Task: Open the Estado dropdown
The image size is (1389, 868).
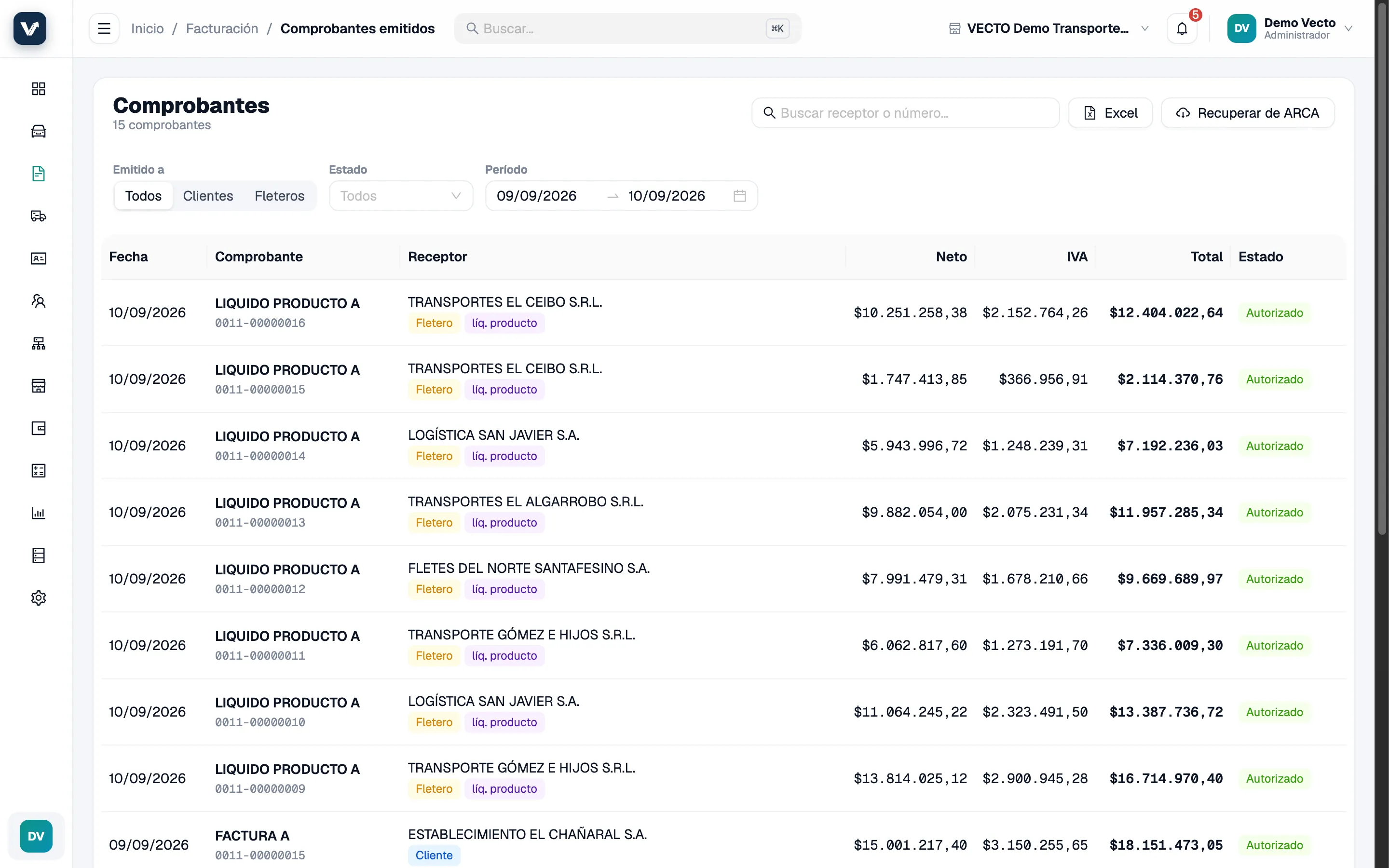Action: (x=401, y=196)
